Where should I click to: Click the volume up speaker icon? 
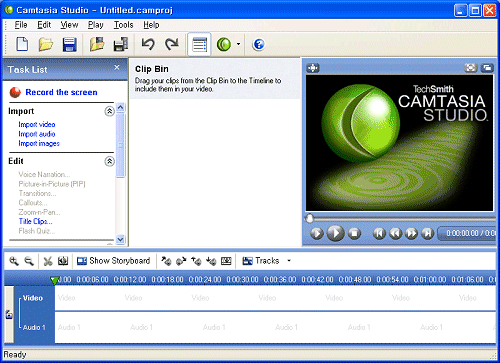pos(196,261)
